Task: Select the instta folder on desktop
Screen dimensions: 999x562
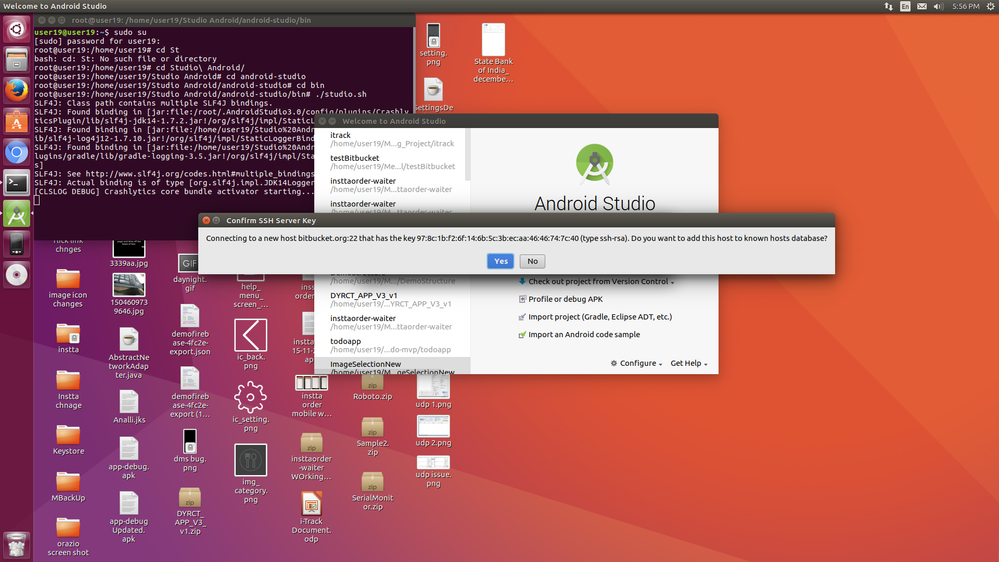Action: [68, 338]
